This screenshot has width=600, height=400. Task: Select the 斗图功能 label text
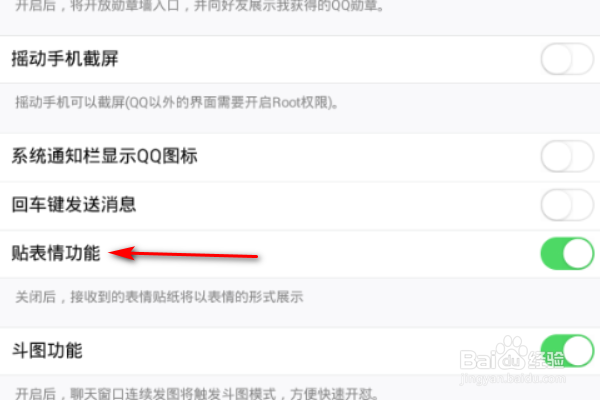click(x=47, y=351)
